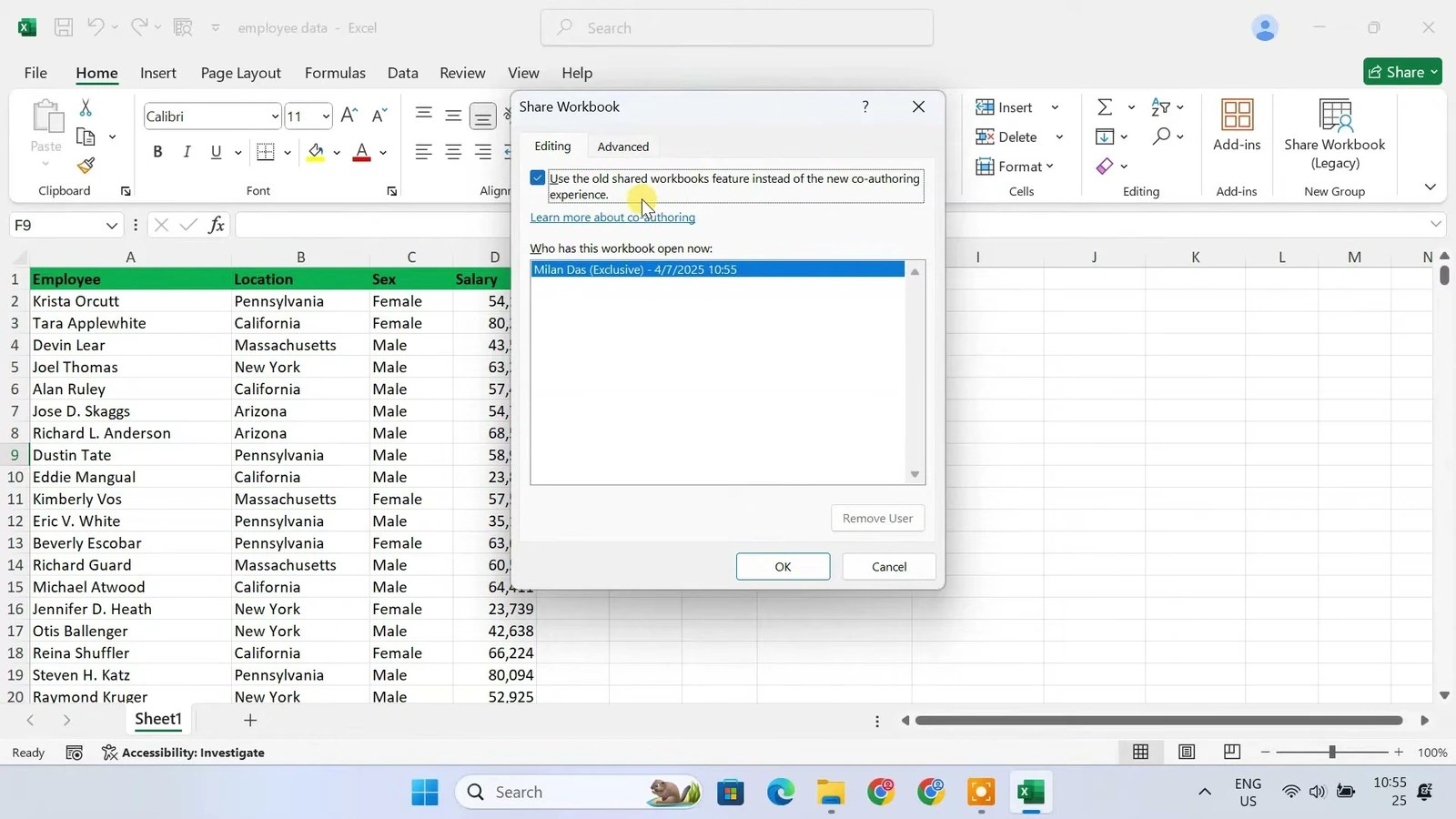Click the AutoSum sigma icon
This screenshot has height=819, width=1456.
coord(1105,107)
